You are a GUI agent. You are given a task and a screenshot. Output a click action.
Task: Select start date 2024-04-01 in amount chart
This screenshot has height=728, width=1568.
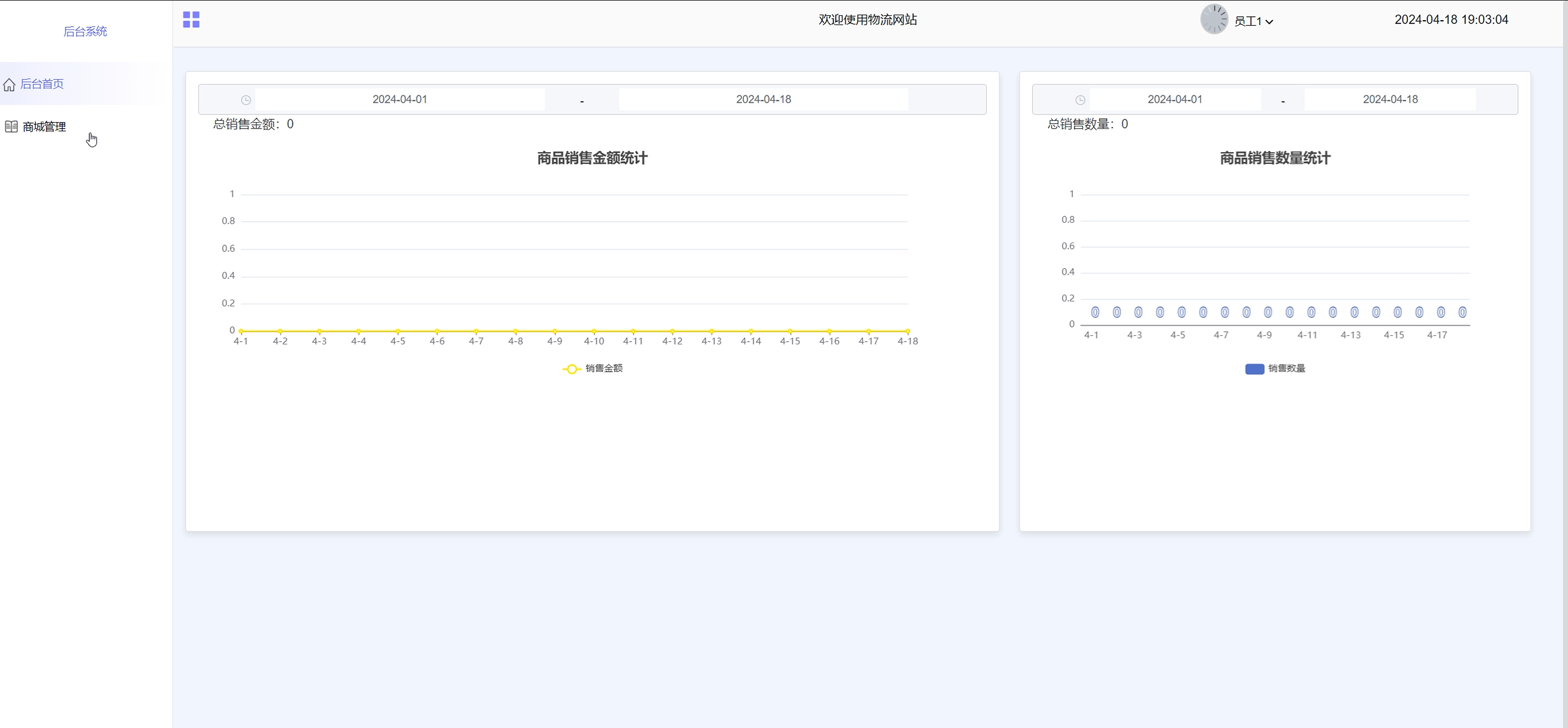400,99
